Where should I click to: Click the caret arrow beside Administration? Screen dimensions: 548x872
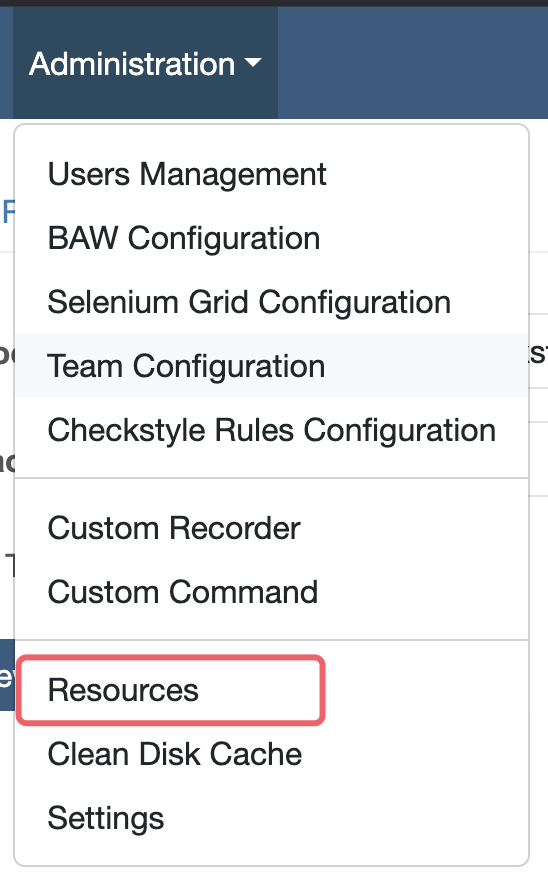pos(253,62)
